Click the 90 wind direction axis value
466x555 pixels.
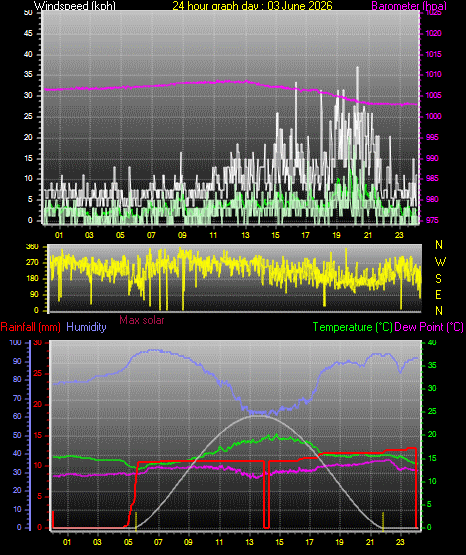coord(34,294)
